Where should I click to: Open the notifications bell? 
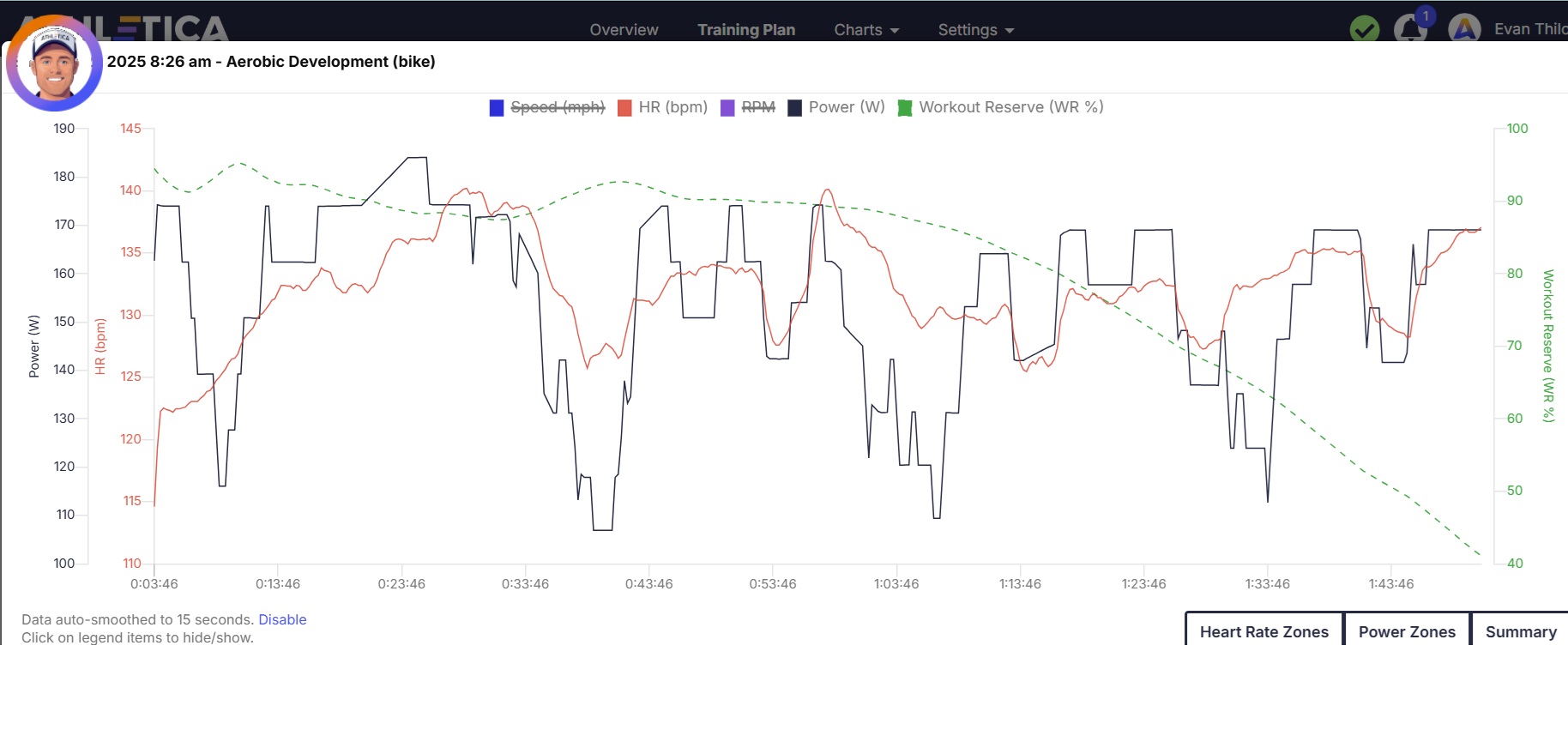click(1409, 29)
